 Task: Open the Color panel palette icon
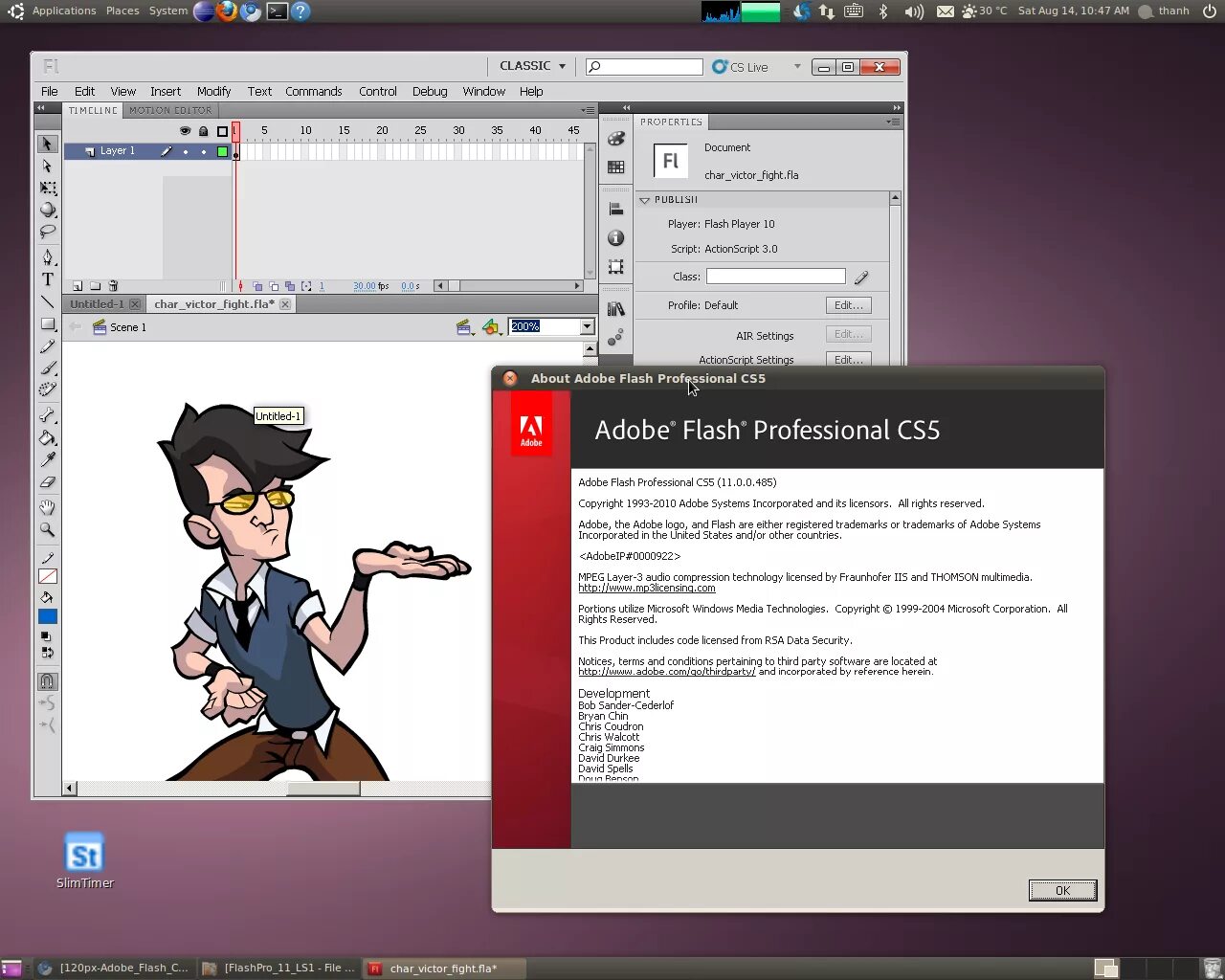click(616, 140)
